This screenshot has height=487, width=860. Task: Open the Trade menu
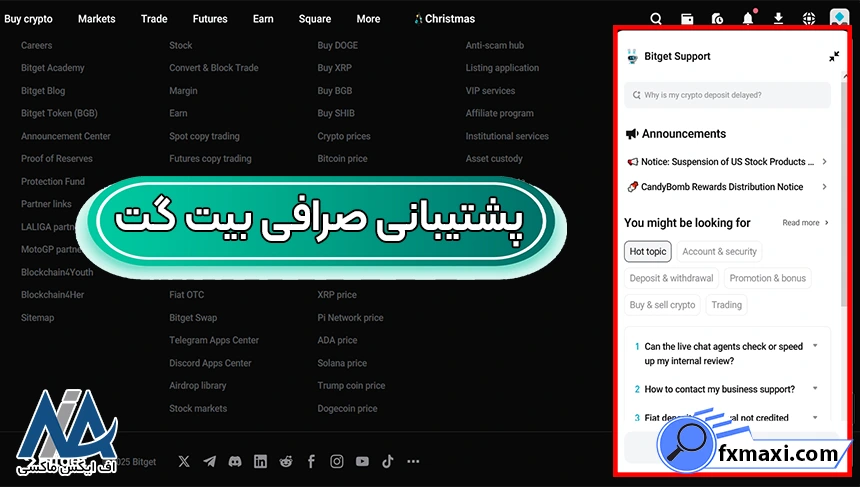pos(154,19)
